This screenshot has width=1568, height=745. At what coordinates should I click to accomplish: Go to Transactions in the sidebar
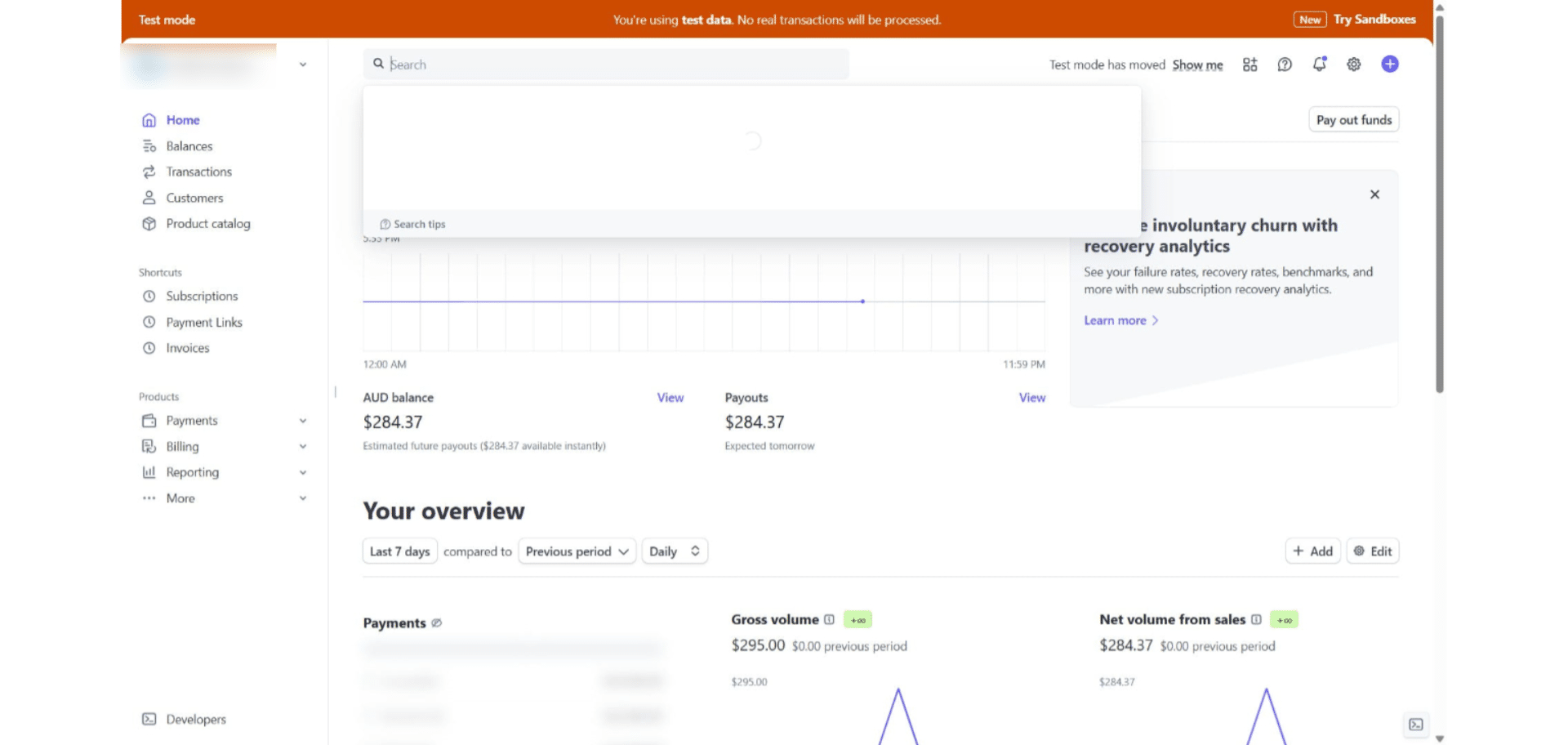coord(198,172)
